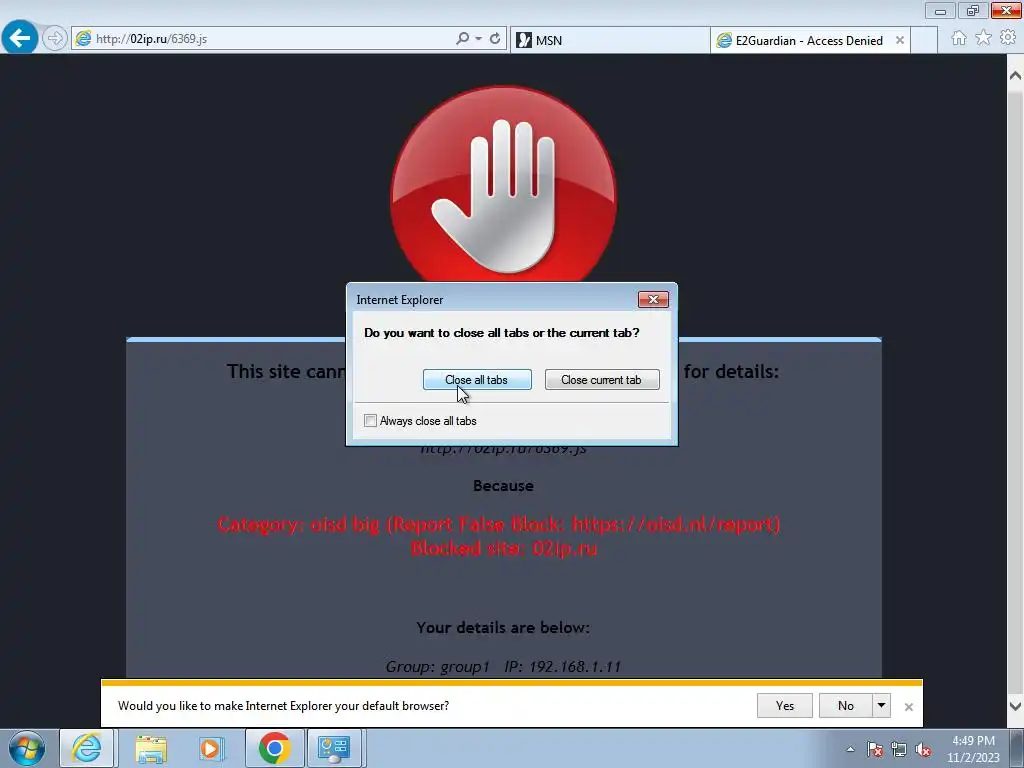
Task: Minimize the Internet Explorer window
Action: (x=940, y=11)
